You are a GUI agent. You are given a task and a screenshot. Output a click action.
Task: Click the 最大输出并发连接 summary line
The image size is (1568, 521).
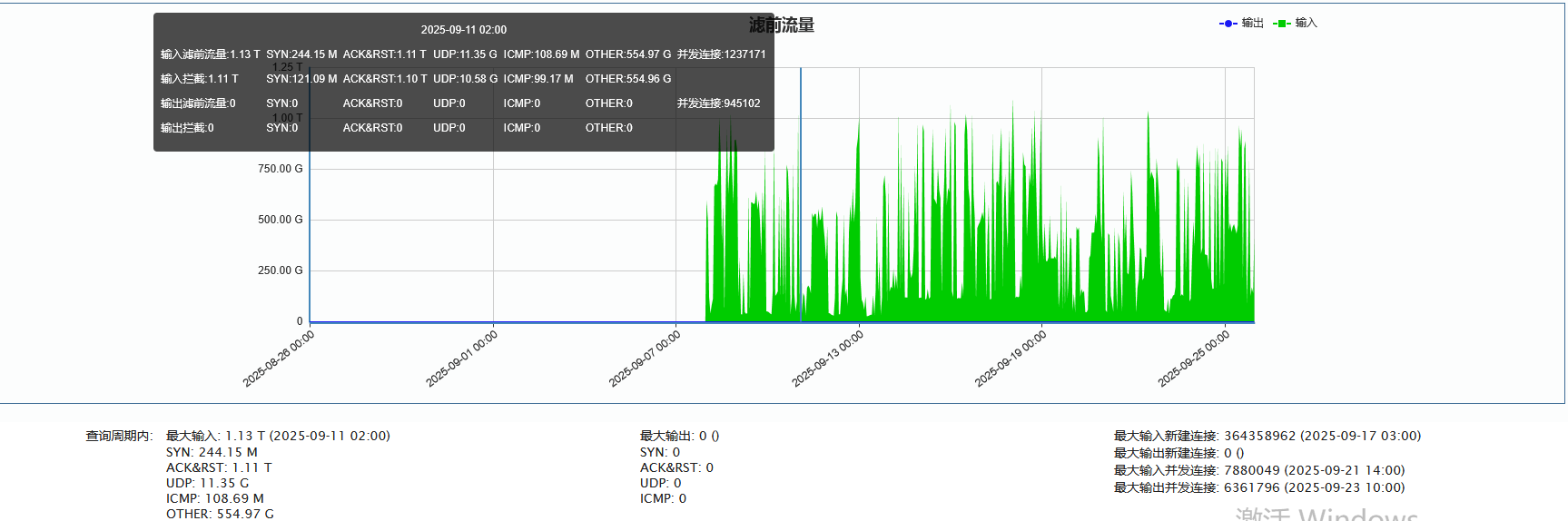coord(1258,487)
